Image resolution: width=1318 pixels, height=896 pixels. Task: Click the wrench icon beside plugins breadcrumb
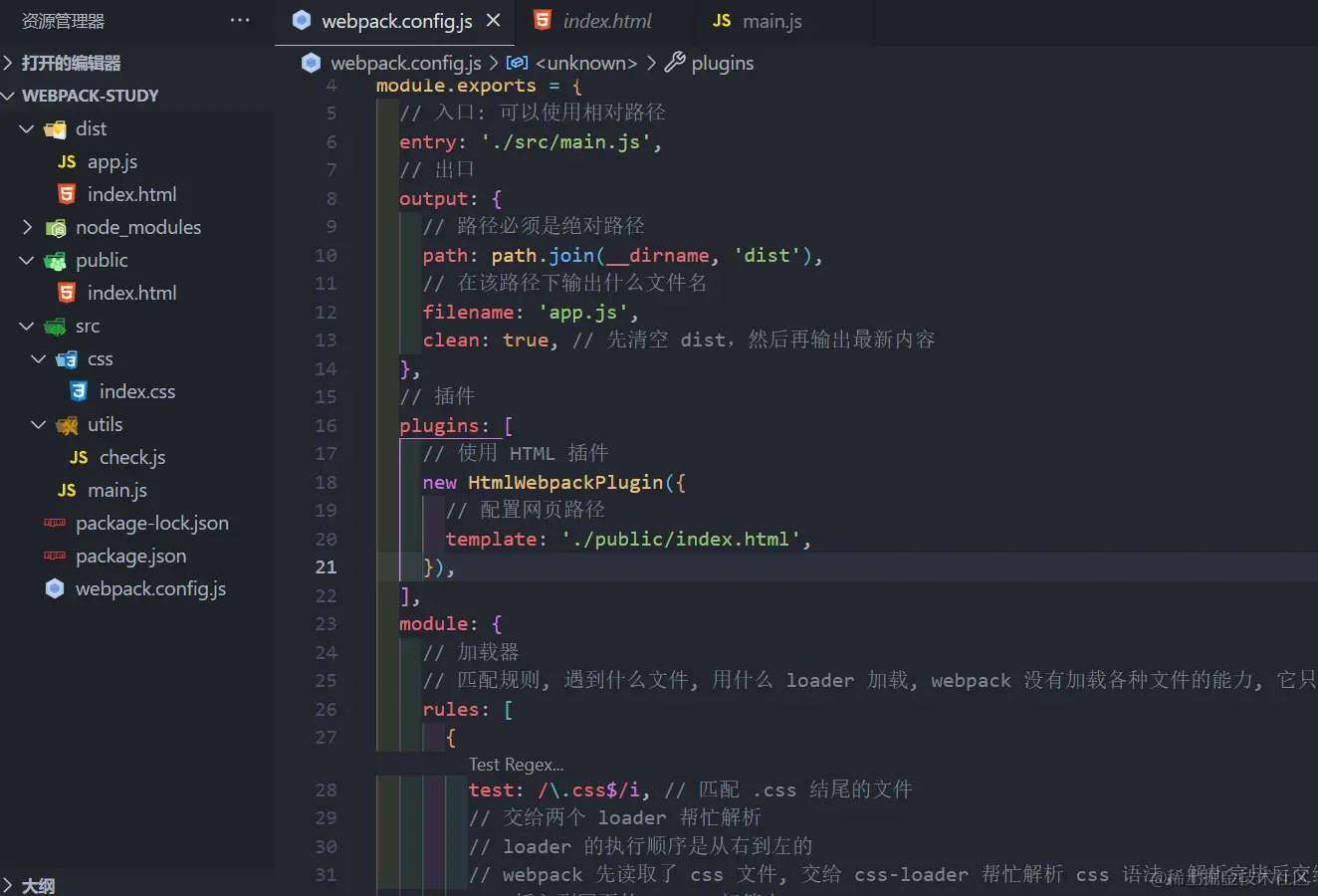(x=675, y=63)
